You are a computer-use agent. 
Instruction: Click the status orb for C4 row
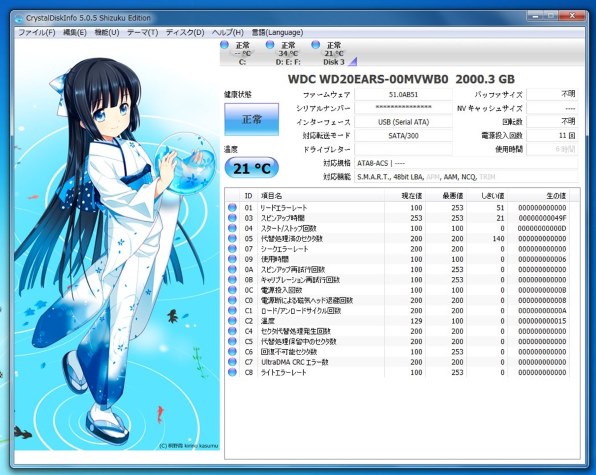coord(232,331)
